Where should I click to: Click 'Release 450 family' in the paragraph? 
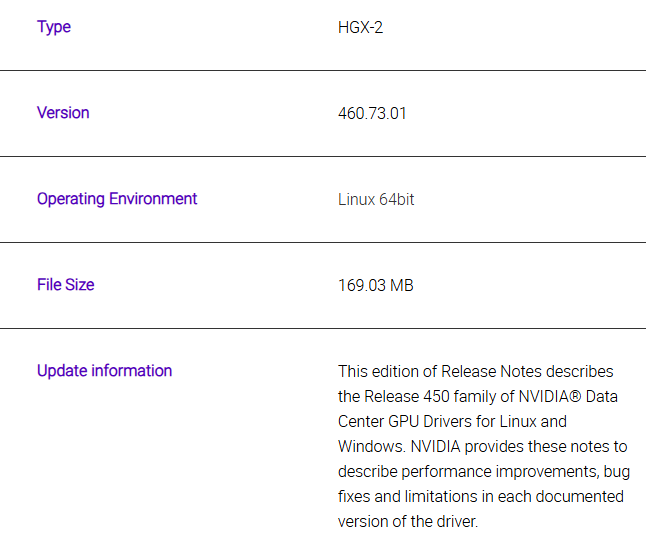point(429,396)
